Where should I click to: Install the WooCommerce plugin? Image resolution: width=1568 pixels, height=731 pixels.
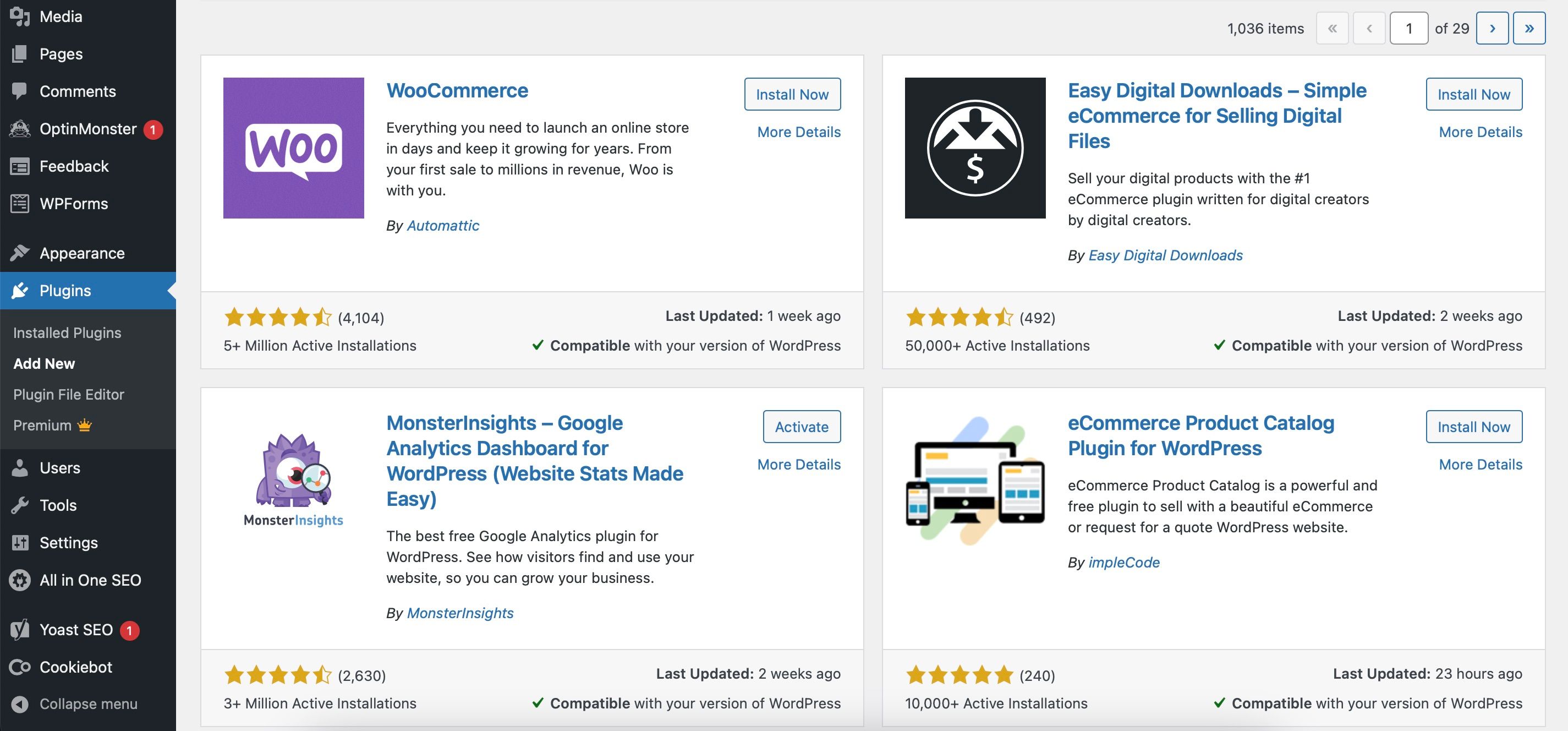pos(792,94)
